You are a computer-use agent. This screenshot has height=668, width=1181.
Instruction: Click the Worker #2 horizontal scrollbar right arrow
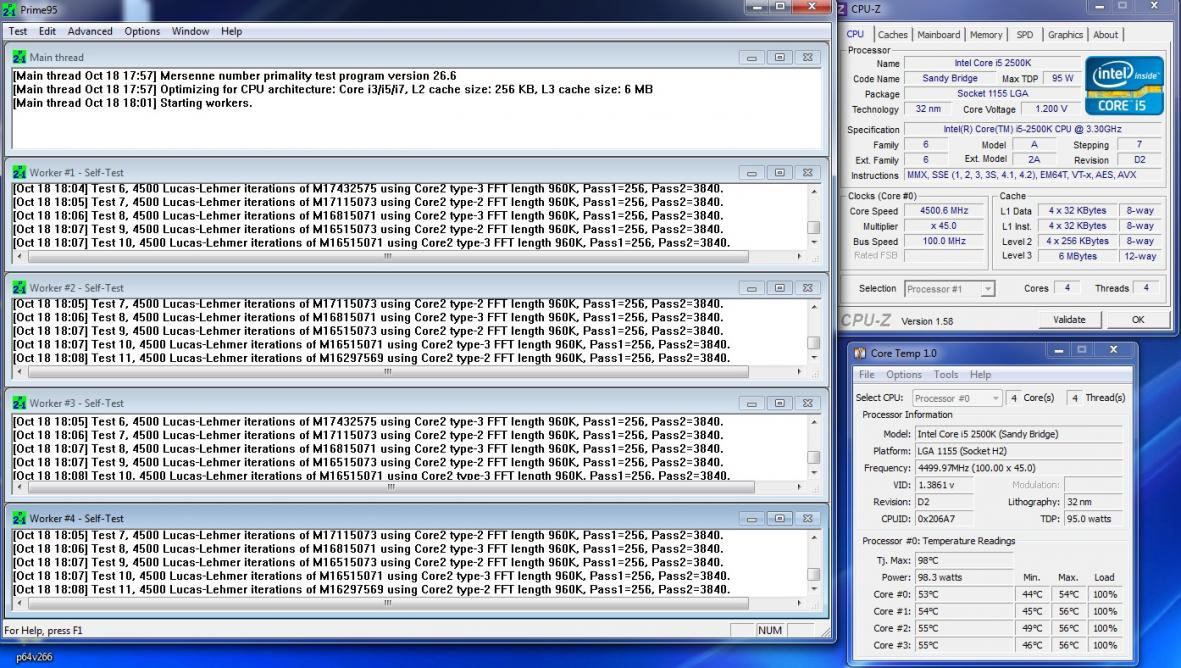(799, 371)
